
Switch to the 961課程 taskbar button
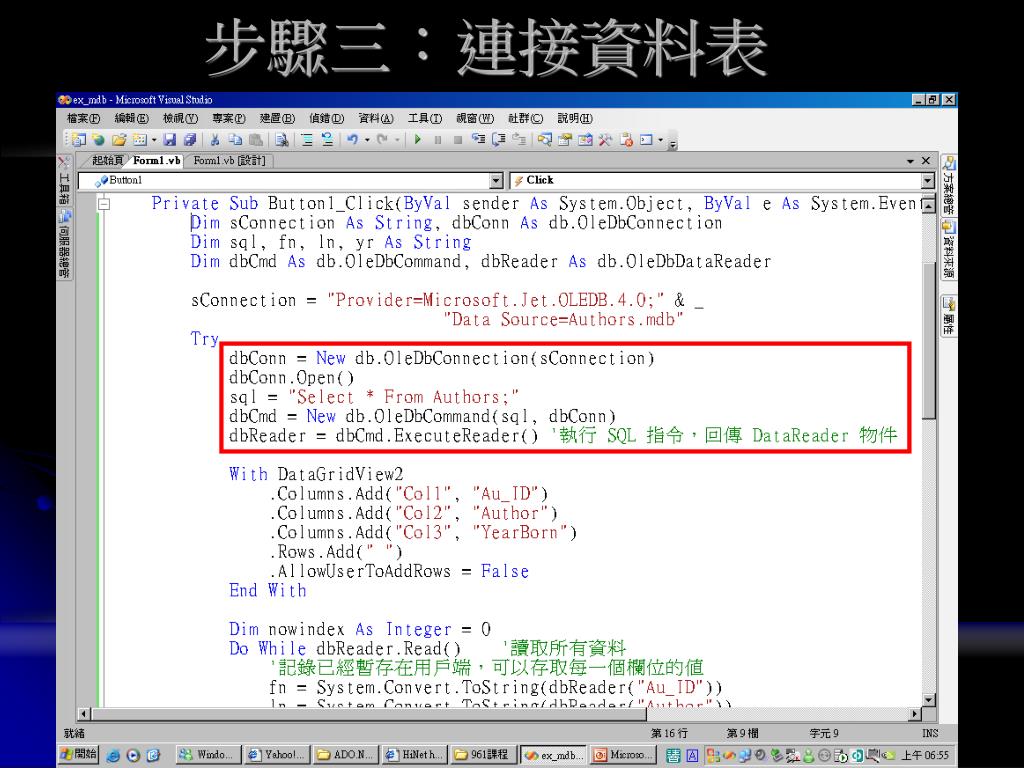coord(483,754)
